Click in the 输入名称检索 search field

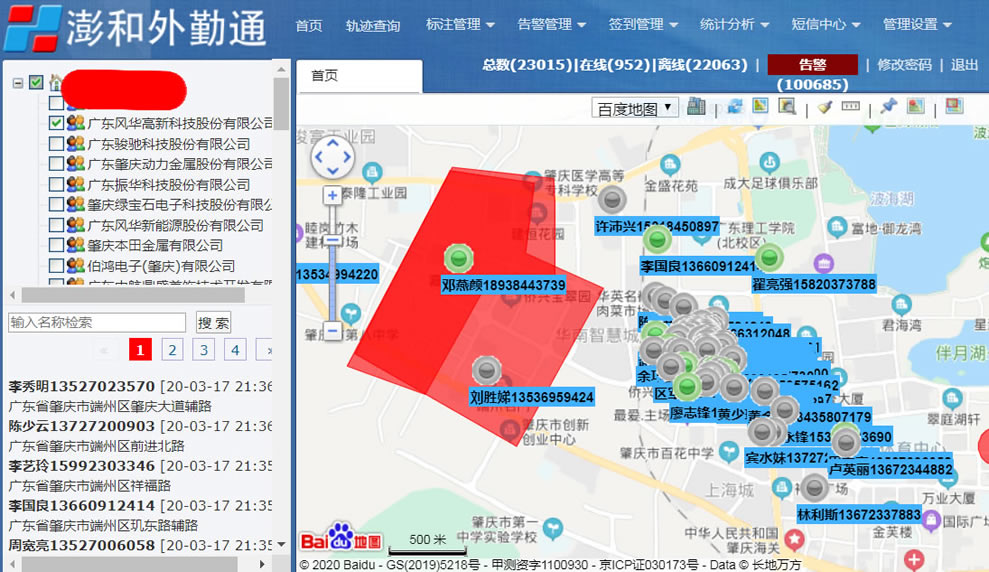coord(97,322)
